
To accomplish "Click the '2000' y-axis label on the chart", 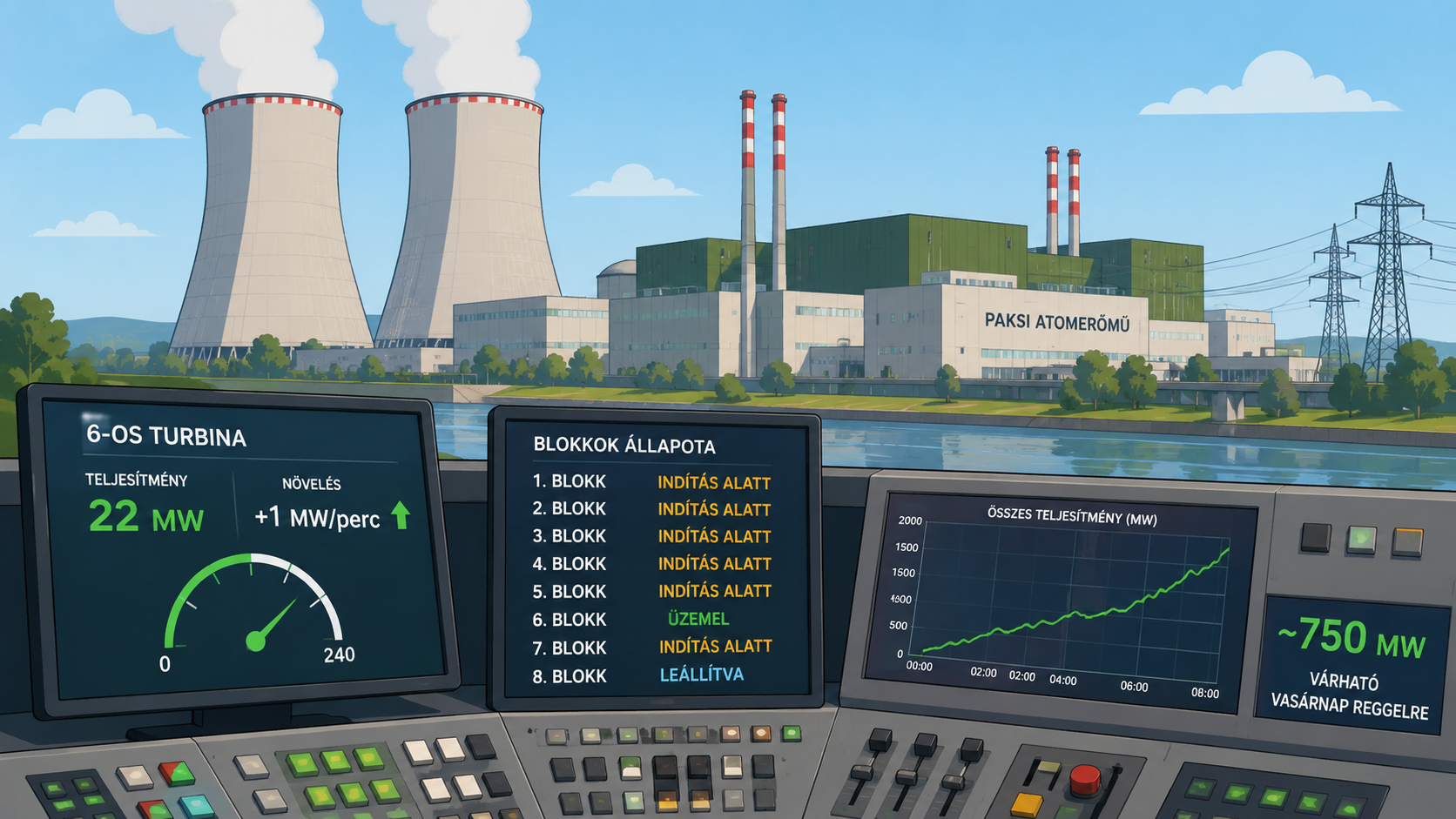I will (910, 520).
